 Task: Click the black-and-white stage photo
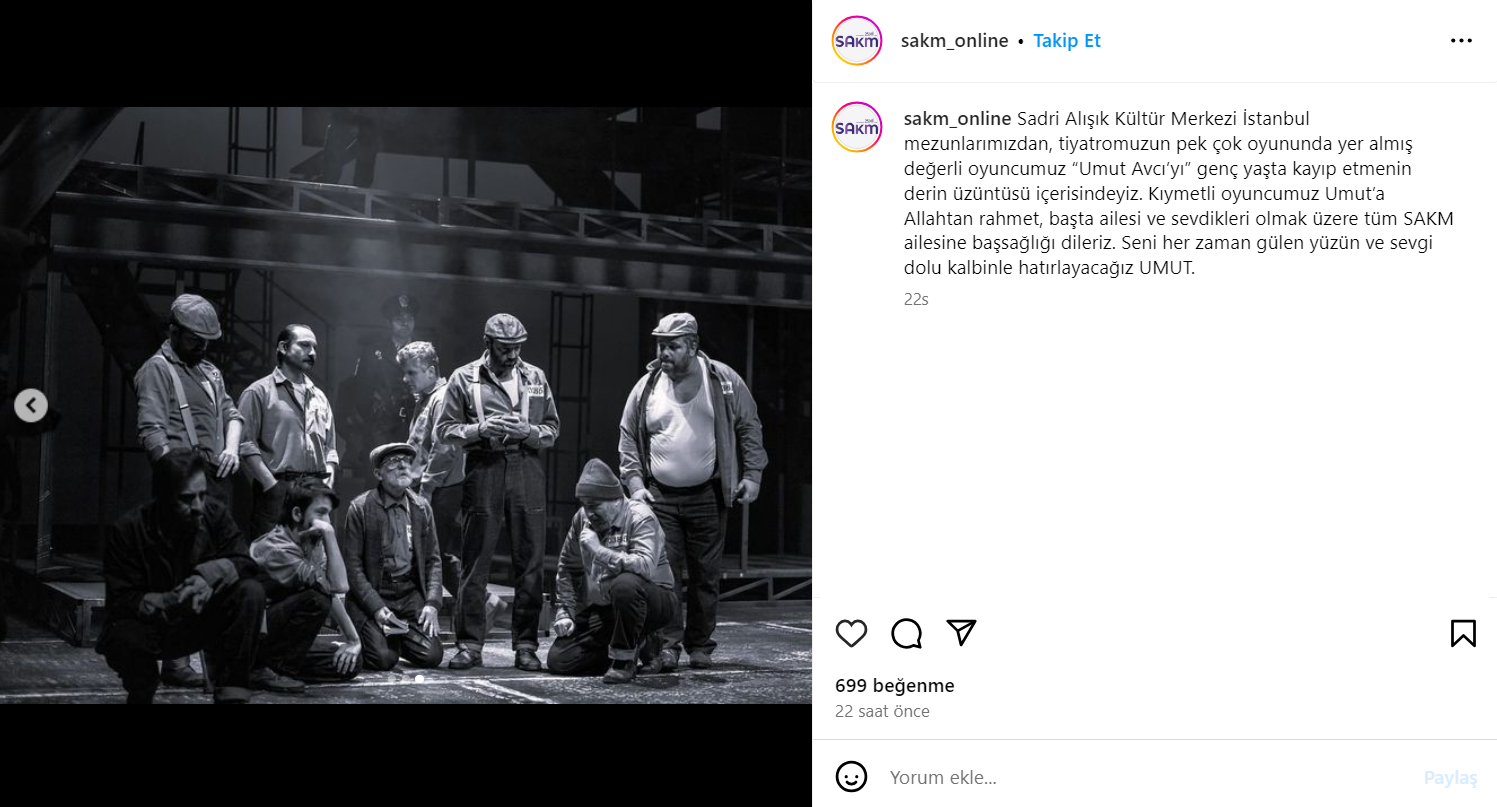coord(406,405)
